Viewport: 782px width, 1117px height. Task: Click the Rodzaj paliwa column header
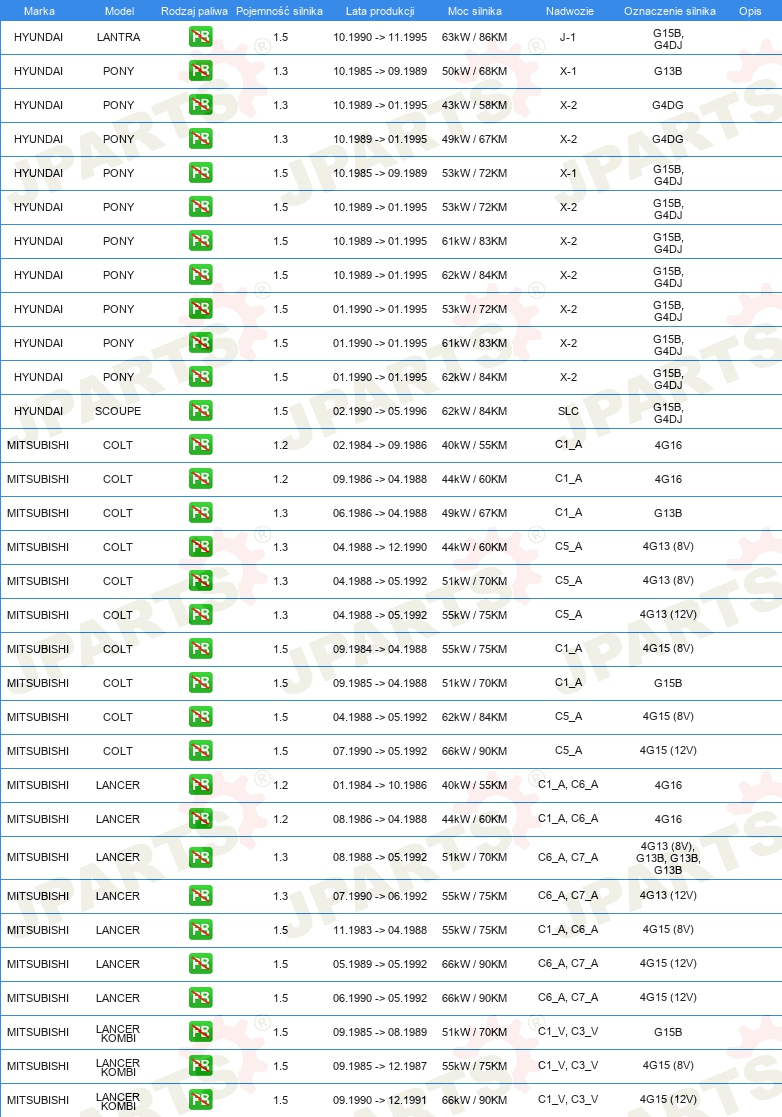(x=194, y=11)
